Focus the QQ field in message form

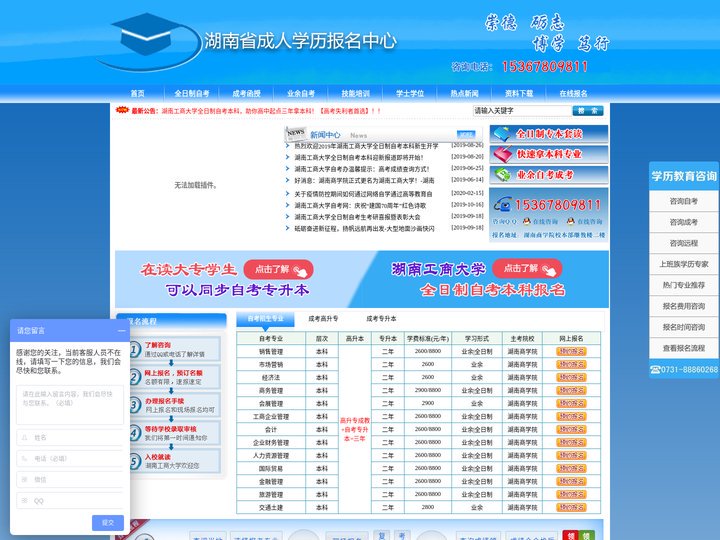[70, 501]
